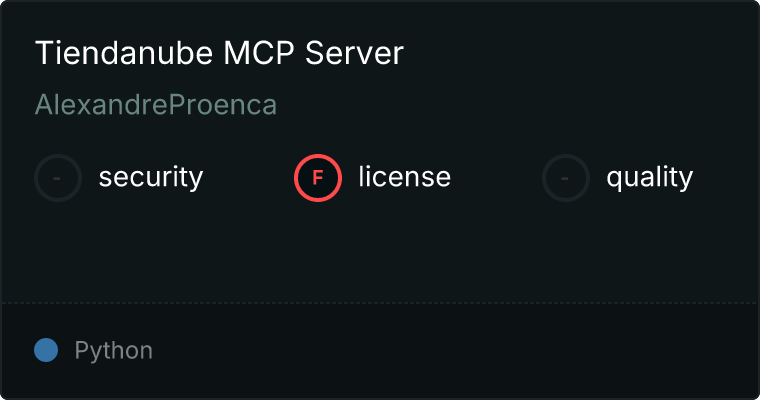The width and height of the screenshot is (760, 400).
Task: Click the security label text
Action: pos(151,178)
